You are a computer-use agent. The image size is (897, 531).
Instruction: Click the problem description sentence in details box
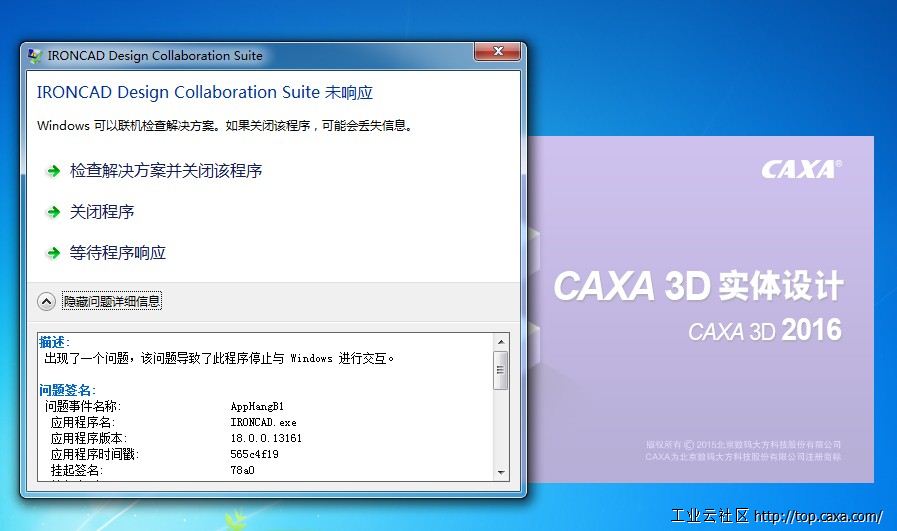pos(219,358)
